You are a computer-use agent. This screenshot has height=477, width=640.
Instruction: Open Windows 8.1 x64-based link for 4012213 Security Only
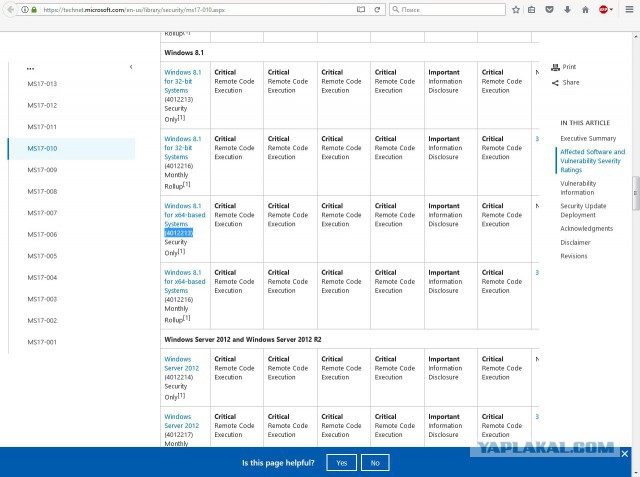[x=184, y=215]
